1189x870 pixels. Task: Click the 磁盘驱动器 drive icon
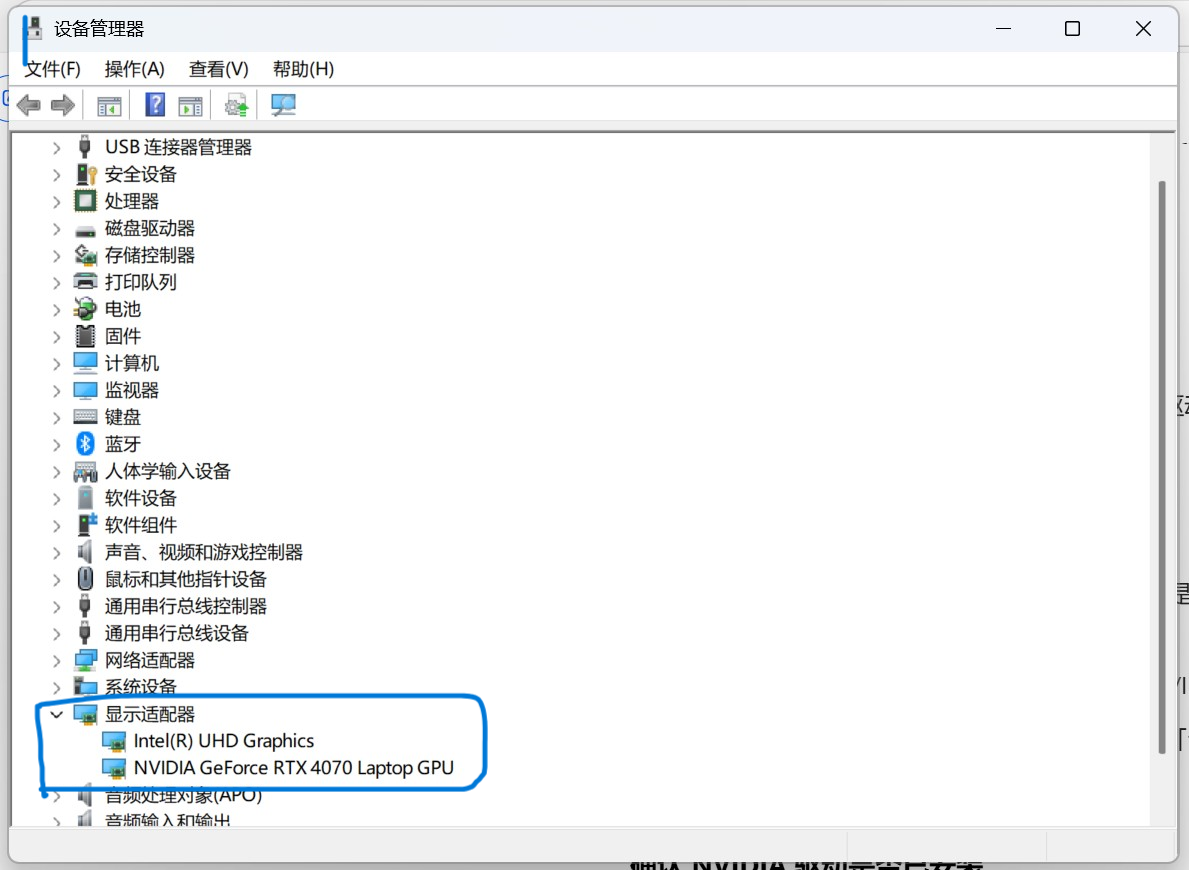85,231
